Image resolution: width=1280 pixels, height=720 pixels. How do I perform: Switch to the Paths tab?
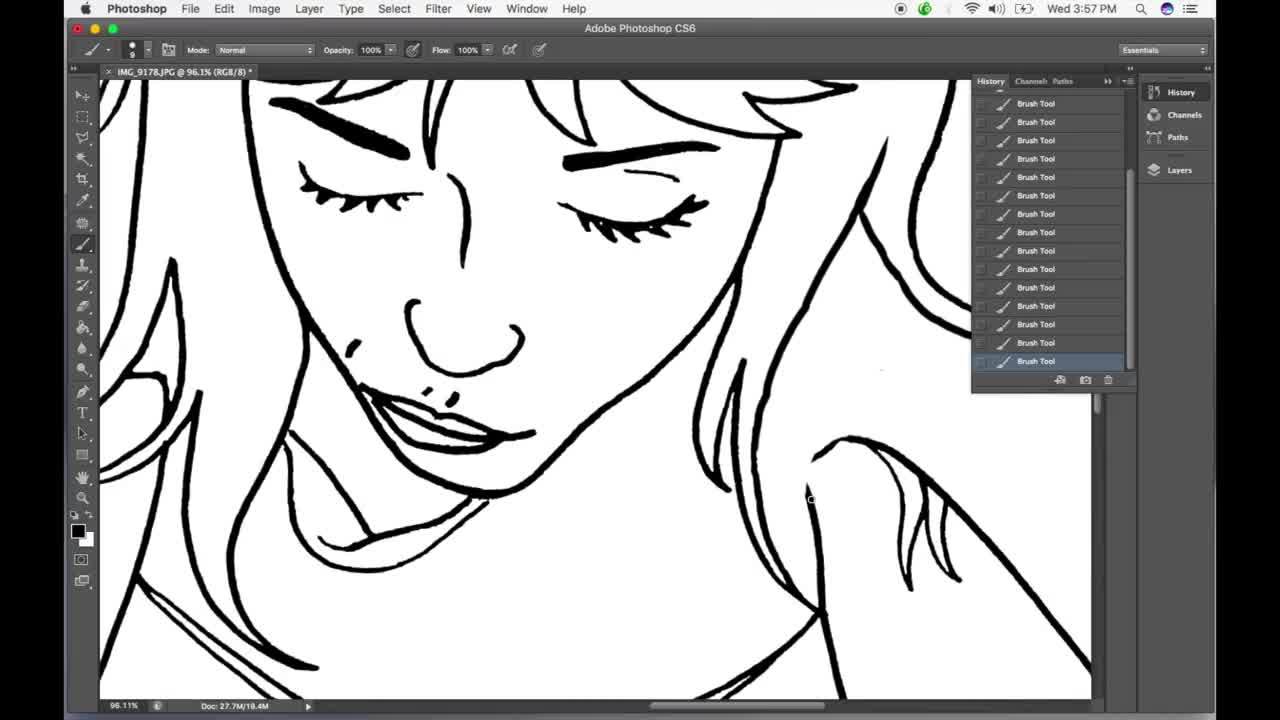(1062, 82)
